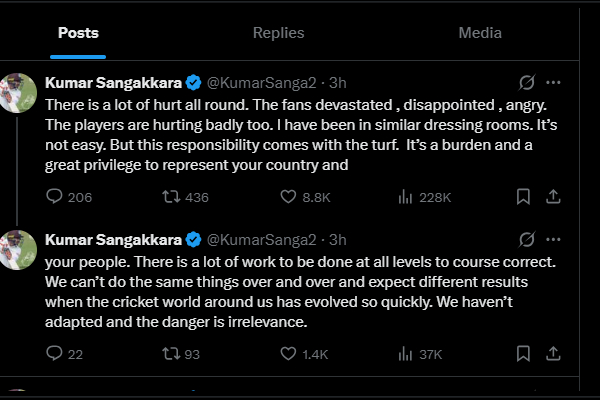Click Grok icon on the first post
The width and height of the screenshot is (600, 400).
[x=527, y=82]
